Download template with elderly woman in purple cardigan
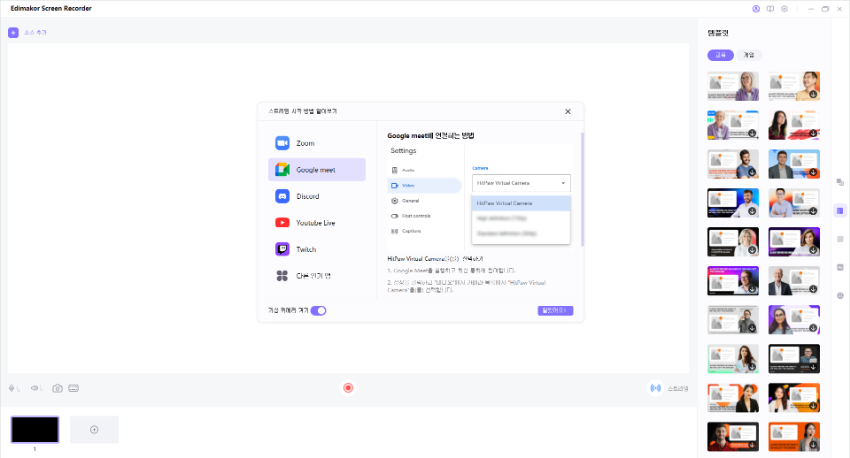The width and height of the screenshot is (850, 458). pyautogui.click(x=752, y=133)
